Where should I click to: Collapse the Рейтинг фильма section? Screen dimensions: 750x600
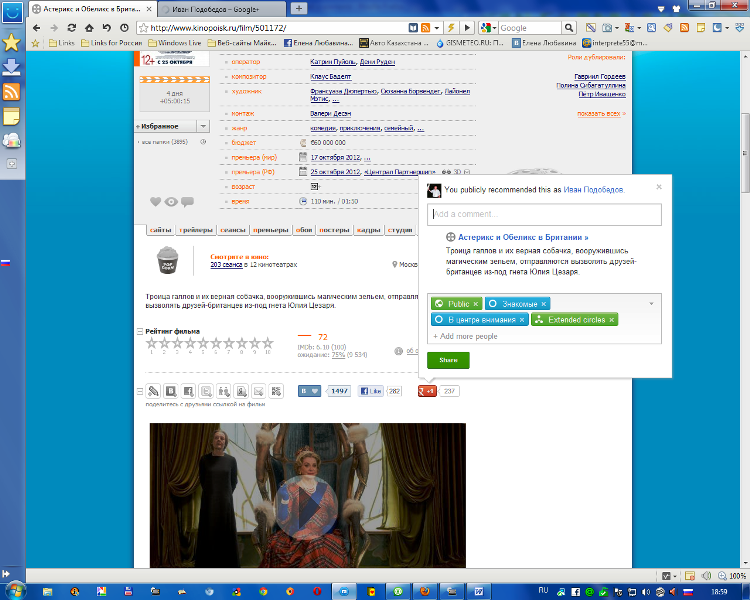[x=140, y=331]
